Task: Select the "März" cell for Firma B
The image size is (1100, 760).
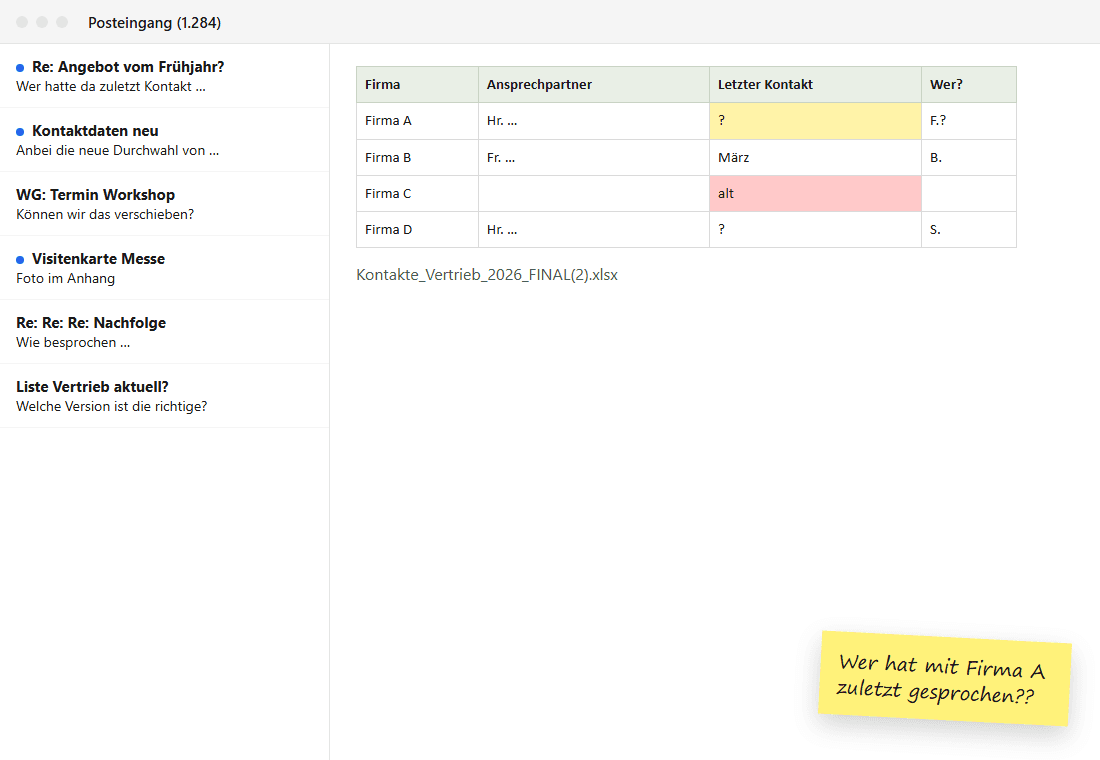Action: 815,157
